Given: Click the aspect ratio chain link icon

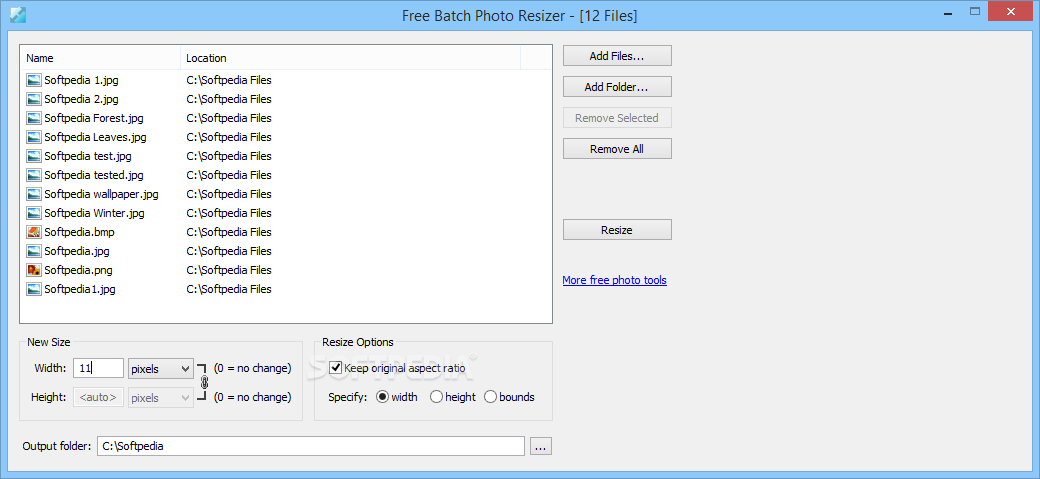Looking at the screenshot, I should (204, 382).
